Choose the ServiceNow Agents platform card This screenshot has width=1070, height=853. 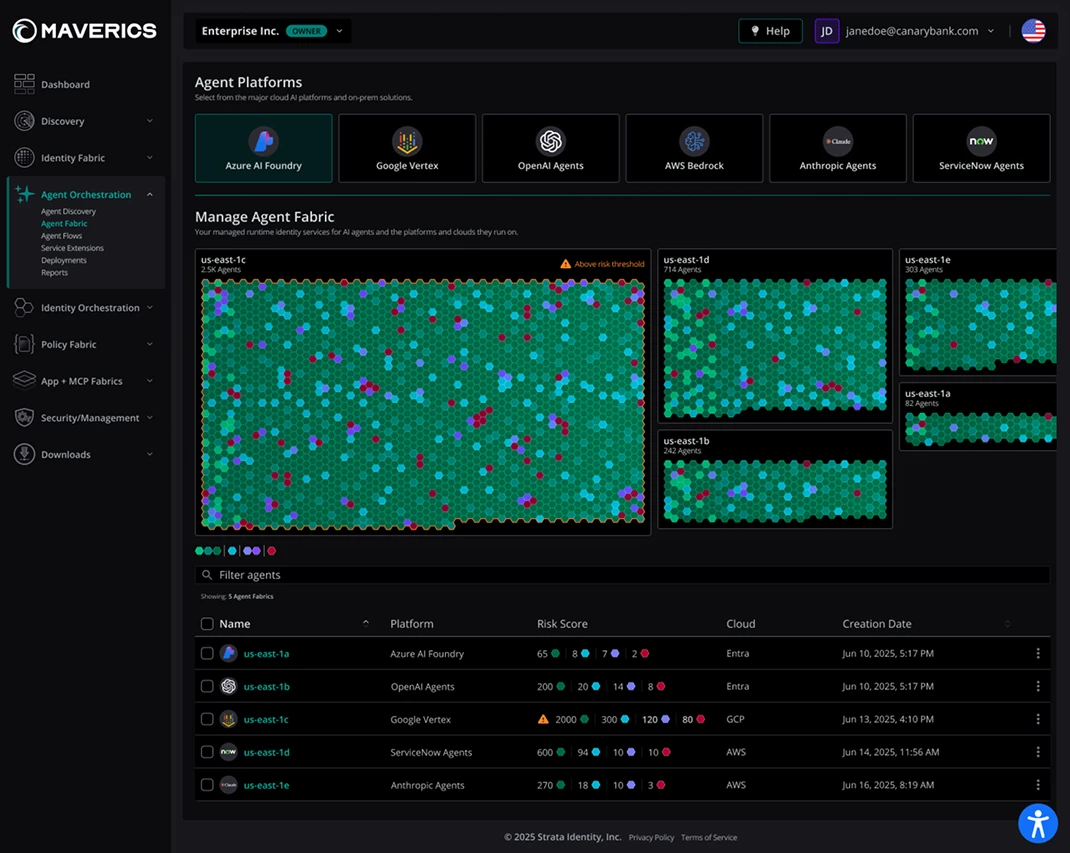coord(981,148)
